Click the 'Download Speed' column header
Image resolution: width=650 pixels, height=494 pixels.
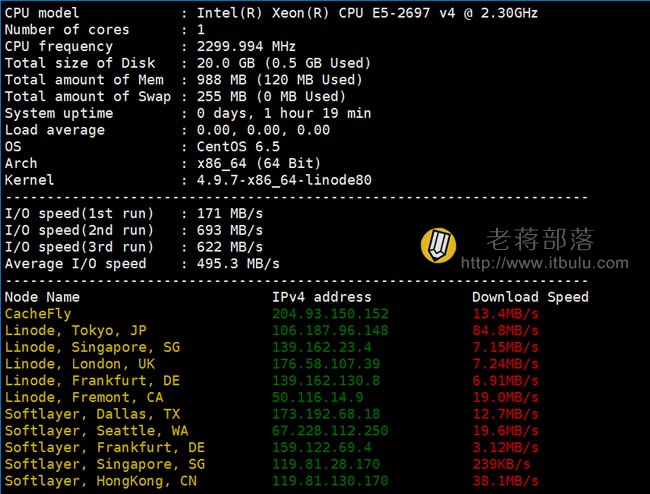point(530,297)
